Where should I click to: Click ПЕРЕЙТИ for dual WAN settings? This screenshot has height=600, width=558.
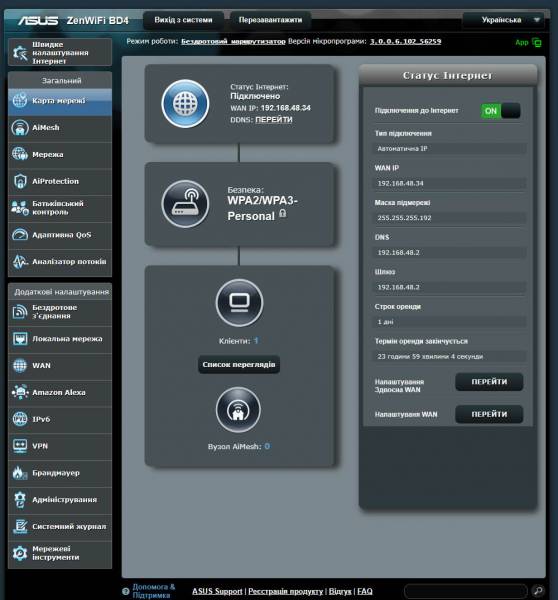(x=489, y=382)
